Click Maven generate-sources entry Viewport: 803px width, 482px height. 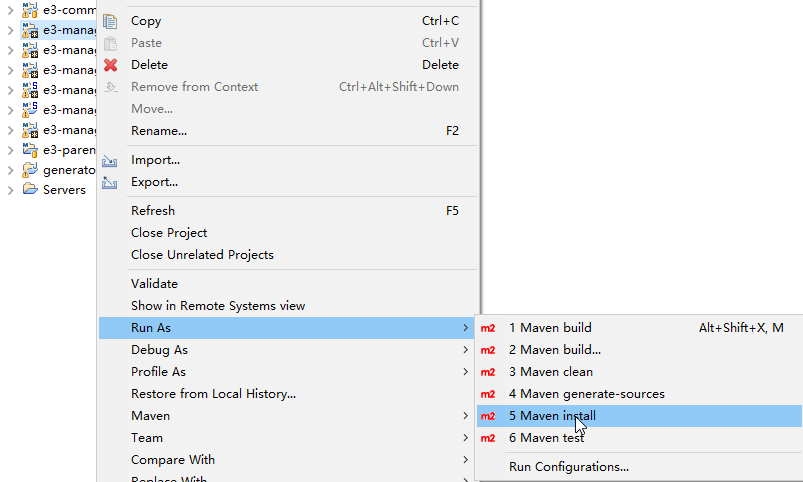point(586,394)
